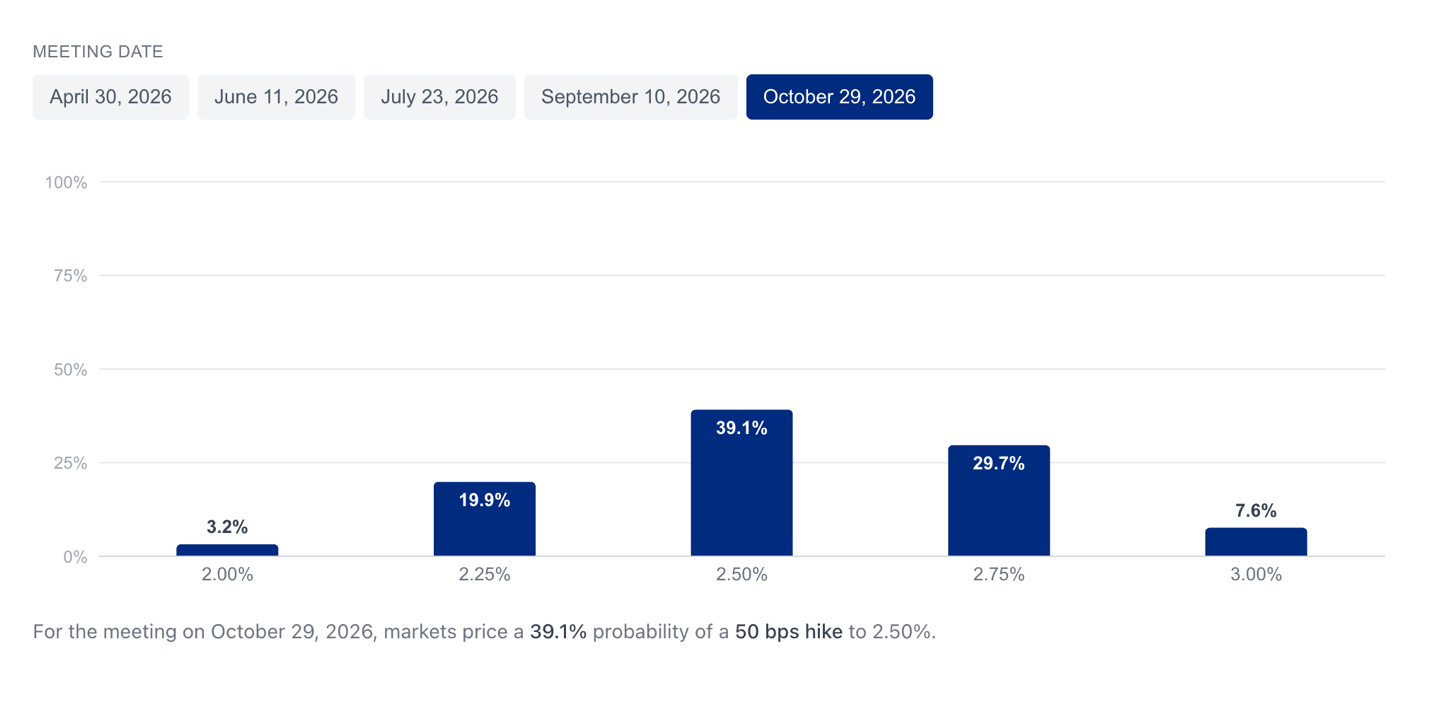The width and height of the screenshot is (1432, 707).
Task: Choose the July 23, 2026 meeting date
Action: coord(439,97)
